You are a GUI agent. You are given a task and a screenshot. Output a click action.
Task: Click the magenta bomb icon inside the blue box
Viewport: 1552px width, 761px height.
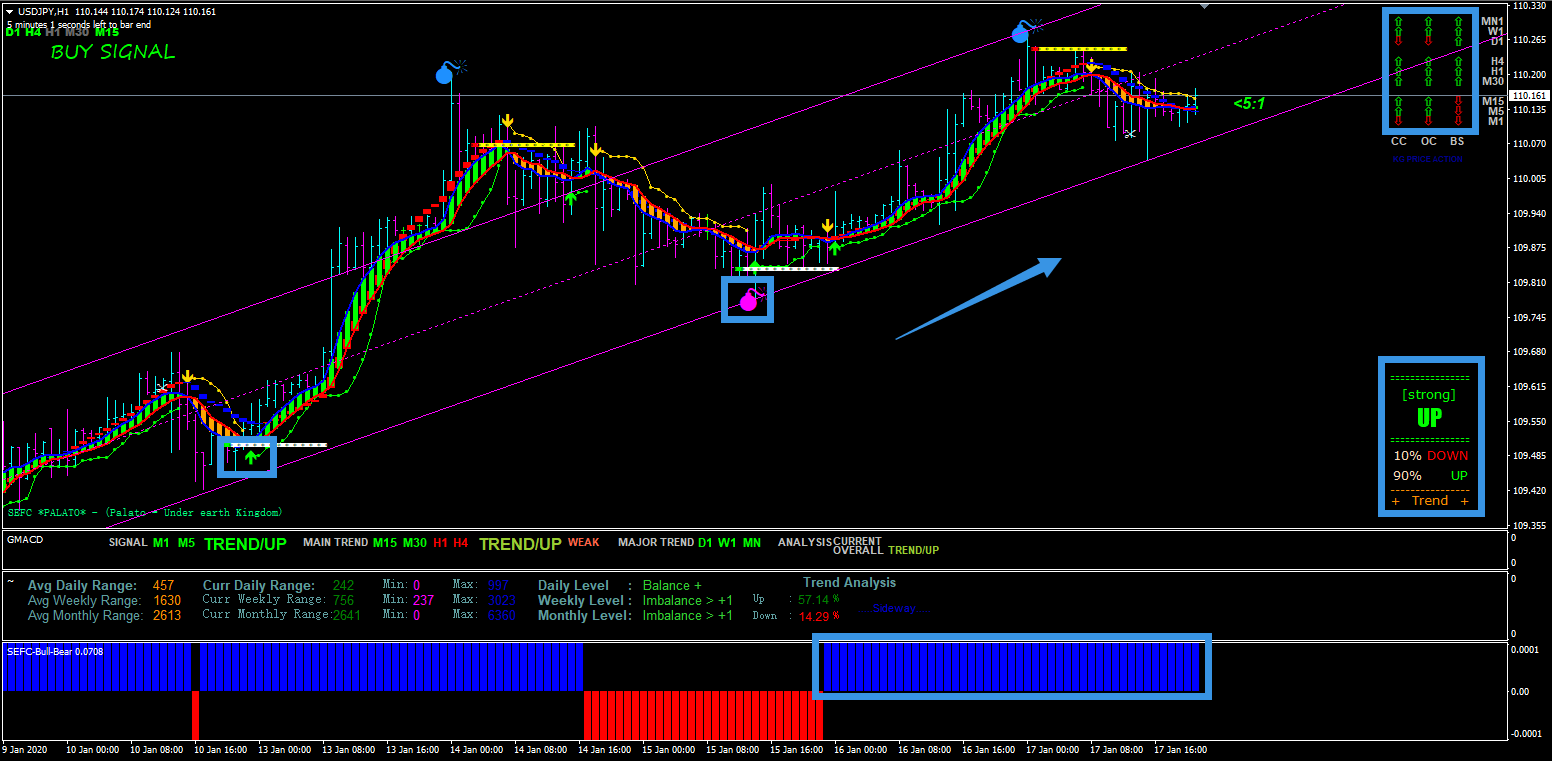point(748,300)
